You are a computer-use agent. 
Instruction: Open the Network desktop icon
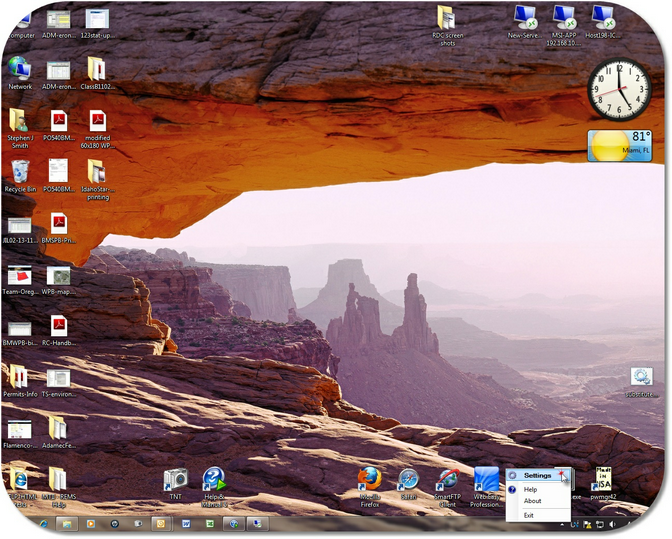pos(19,69)
